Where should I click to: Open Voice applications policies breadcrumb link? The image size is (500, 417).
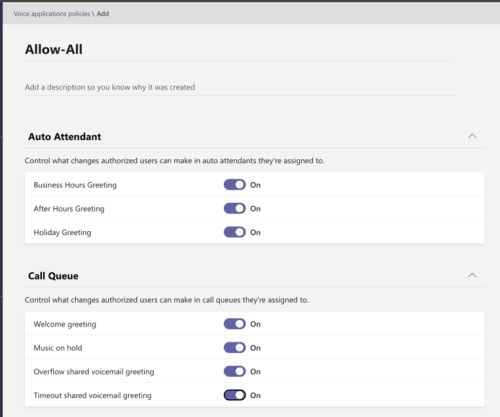coord(52,14)
